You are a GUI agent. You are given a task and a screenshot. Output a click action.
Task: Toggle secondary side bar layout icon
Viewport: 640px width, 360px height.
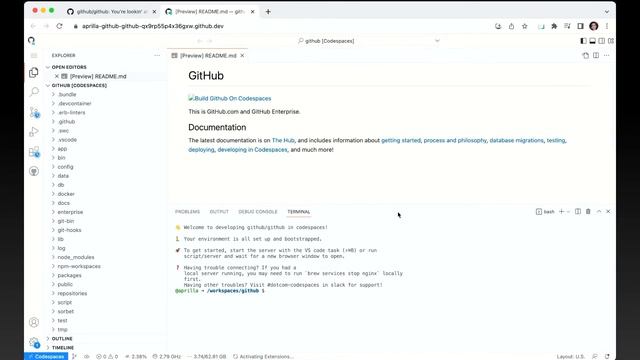pos(602,41)
